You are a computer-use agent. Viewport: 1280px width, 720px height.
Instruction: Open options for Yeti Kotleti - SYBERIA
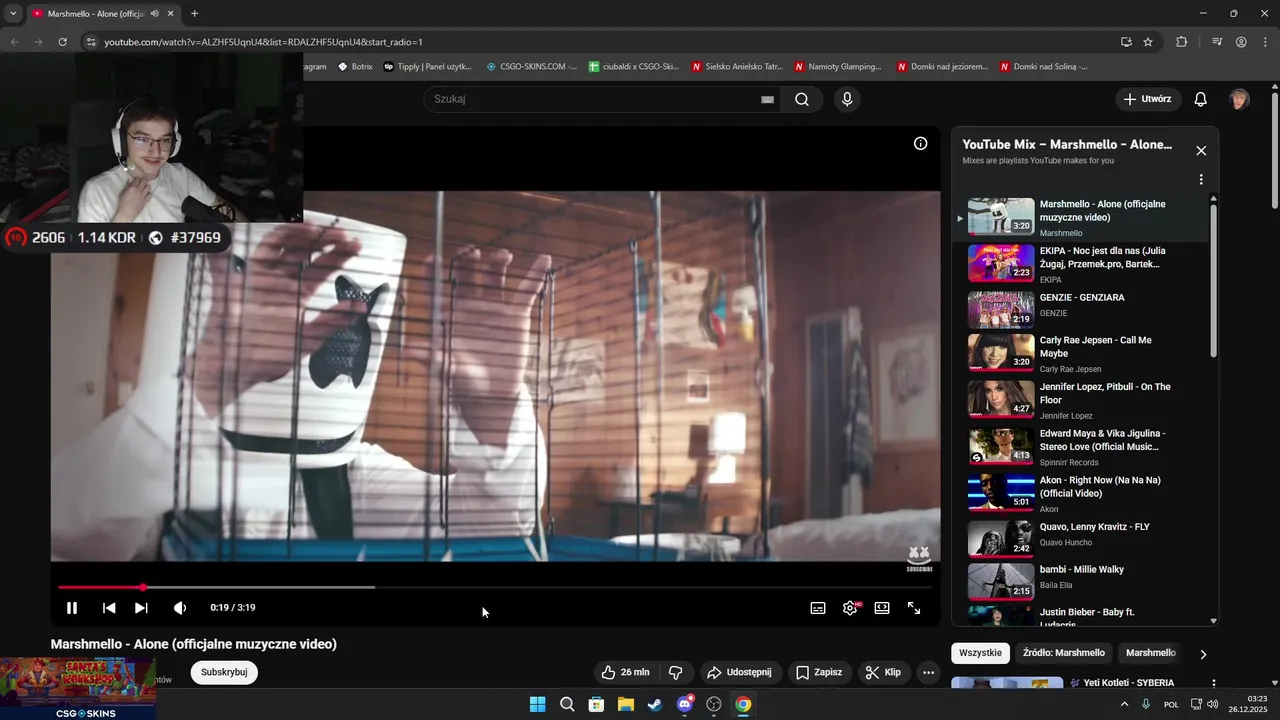(x=1214, y=684)
